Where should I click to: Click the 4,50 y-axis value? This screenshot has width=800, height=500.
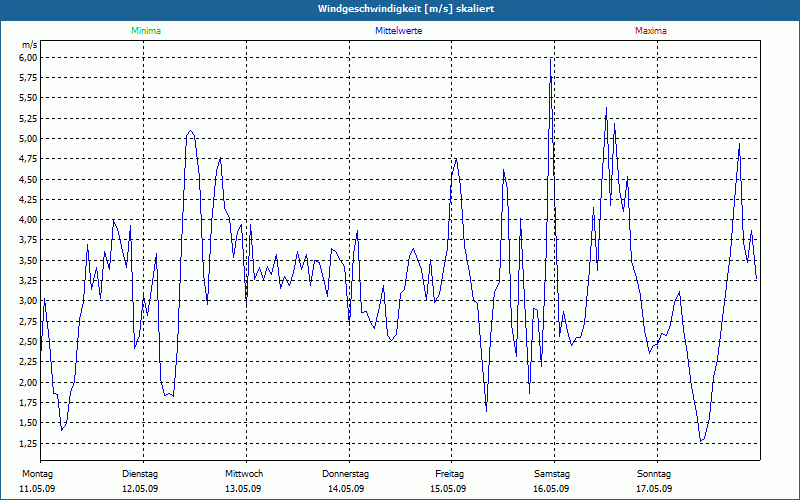click(28, 179)
